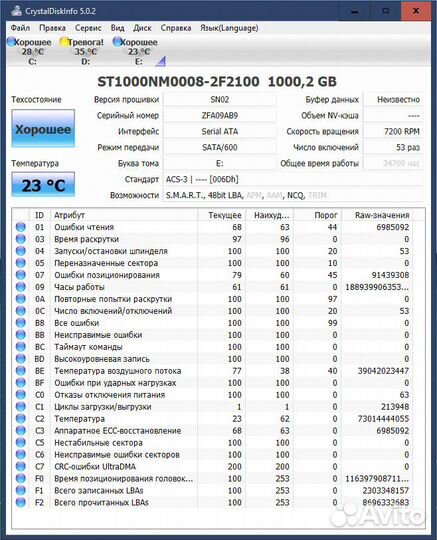Click status orb for C1 Циклы загрузки/выгрузки
The width and height of the screenshot is (437, 540).
coord(21,407)
